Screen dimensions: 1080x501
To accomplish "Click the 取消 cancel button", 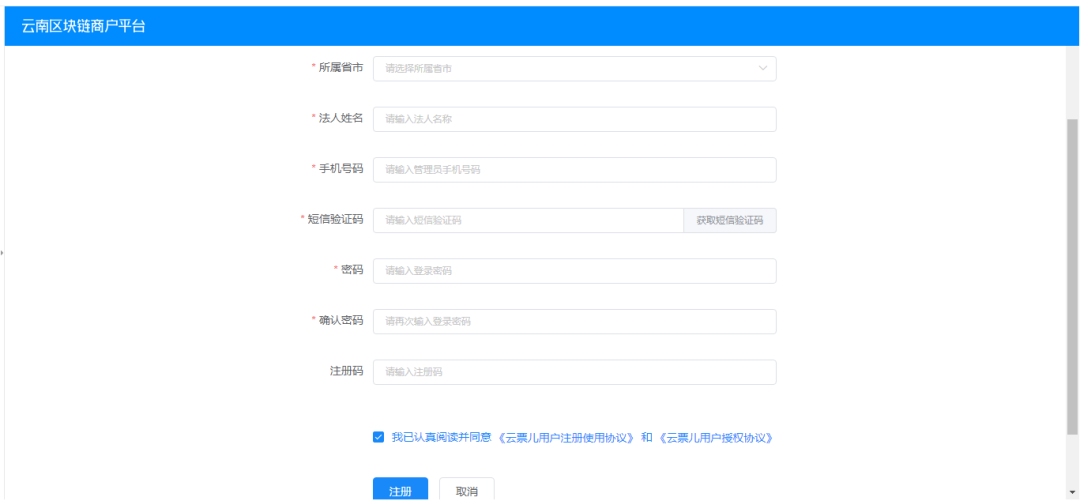I will (x=466, y=489).
